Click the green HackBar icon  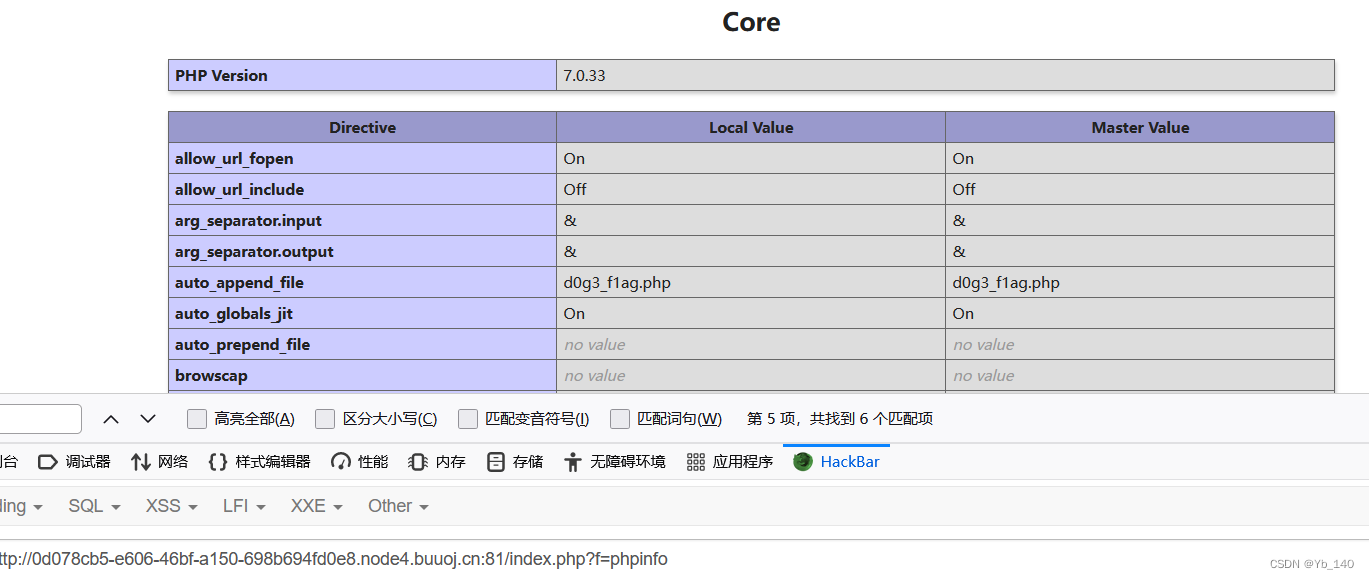802,461
